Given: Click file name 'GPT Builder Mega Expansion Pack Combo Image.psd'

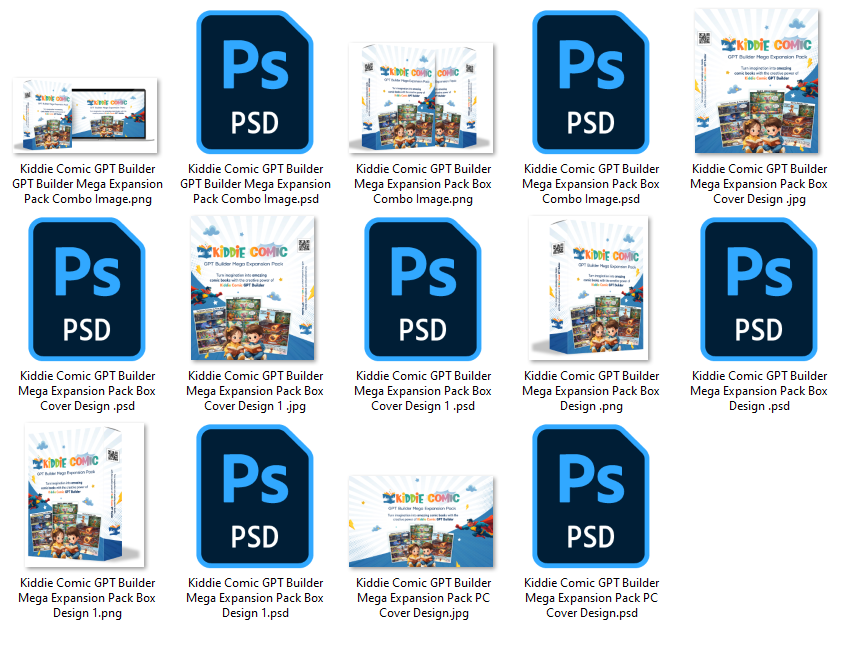Looking at the screenshot, I should 256,184.
